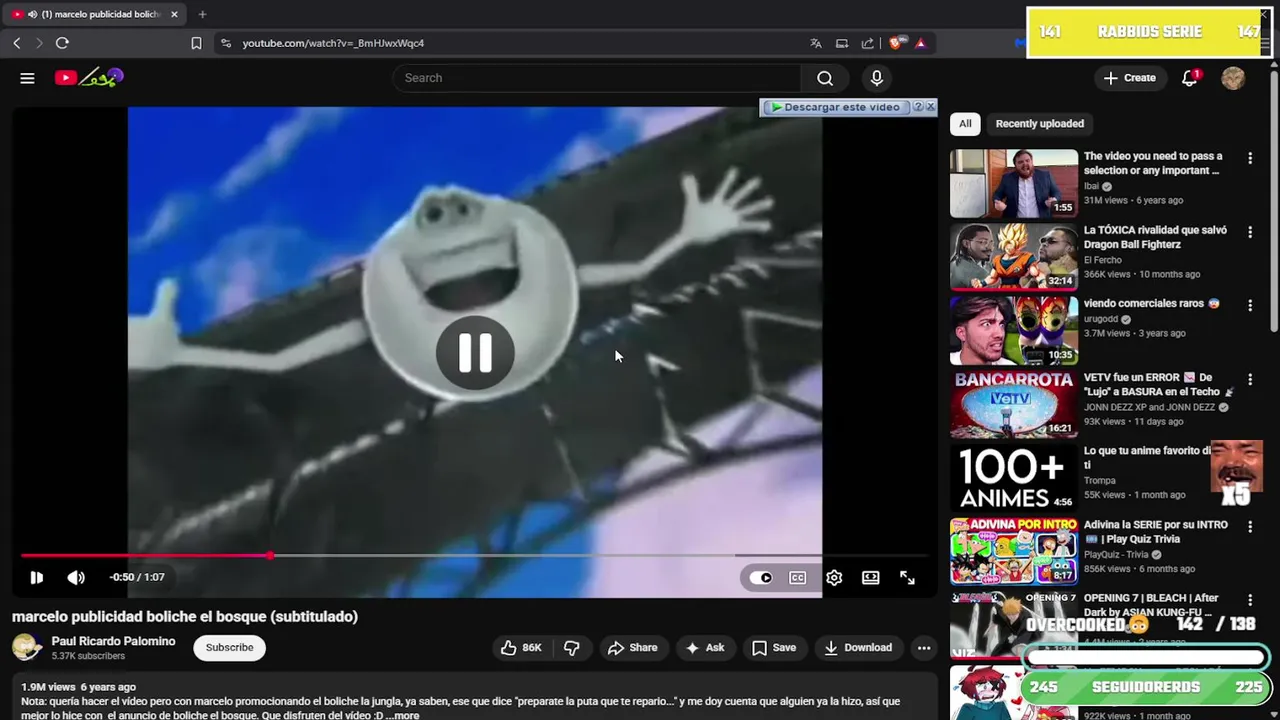
Task: Dislike the video
Action: (572, 647)
